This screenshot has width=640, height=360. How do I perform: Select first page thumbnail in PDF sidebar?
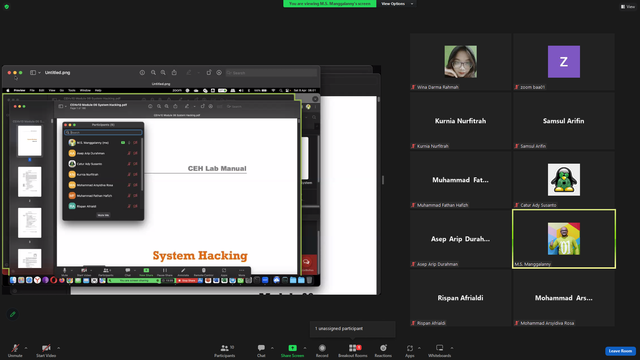pyautogui.click(x=29, y=141)
